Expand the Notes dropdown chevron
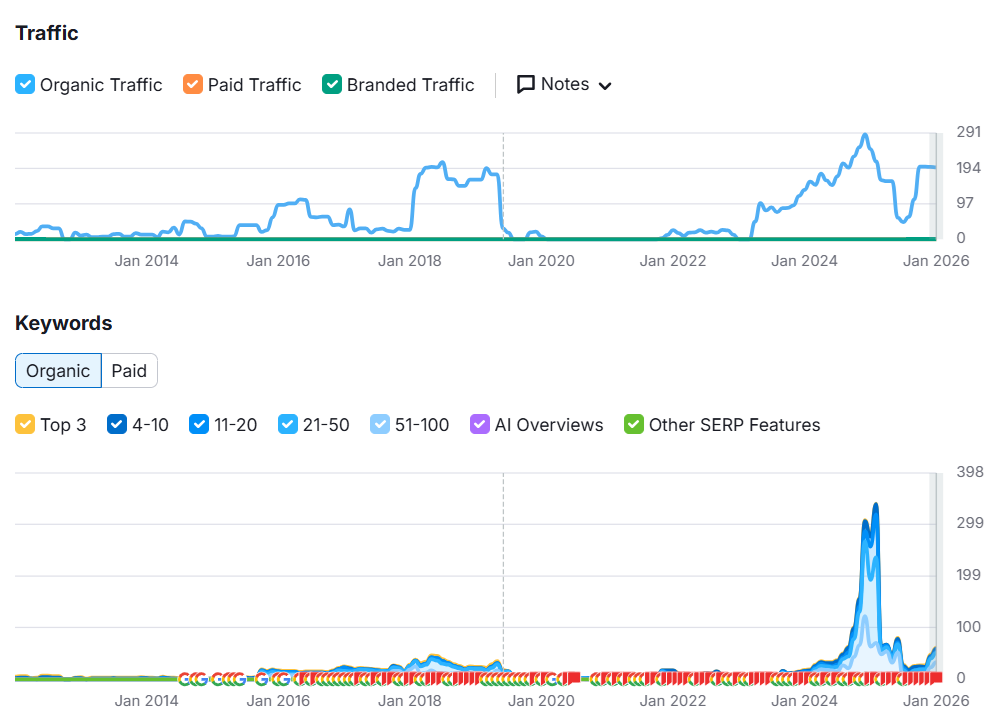This screenshot has width=988, height=721. [x=604, y=86]
